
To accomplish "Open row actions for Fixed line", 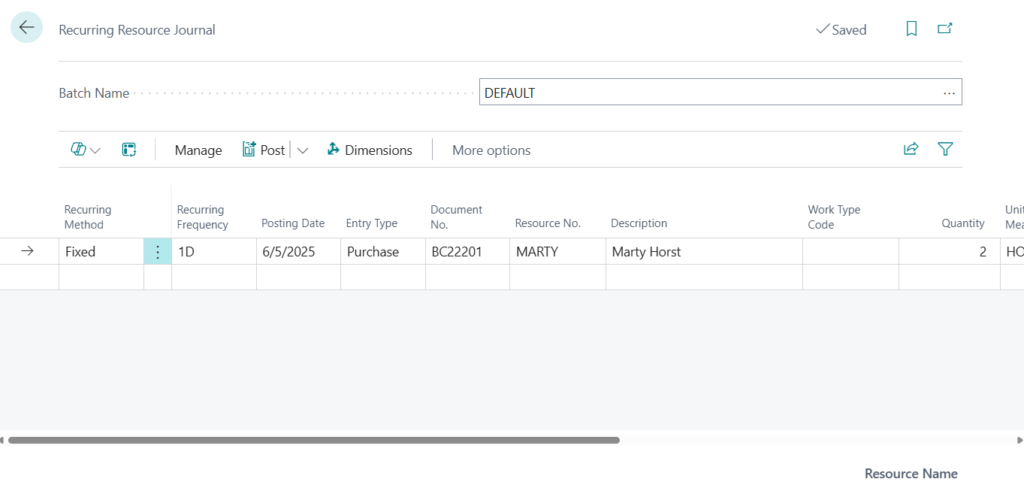I will pos(157,252).
